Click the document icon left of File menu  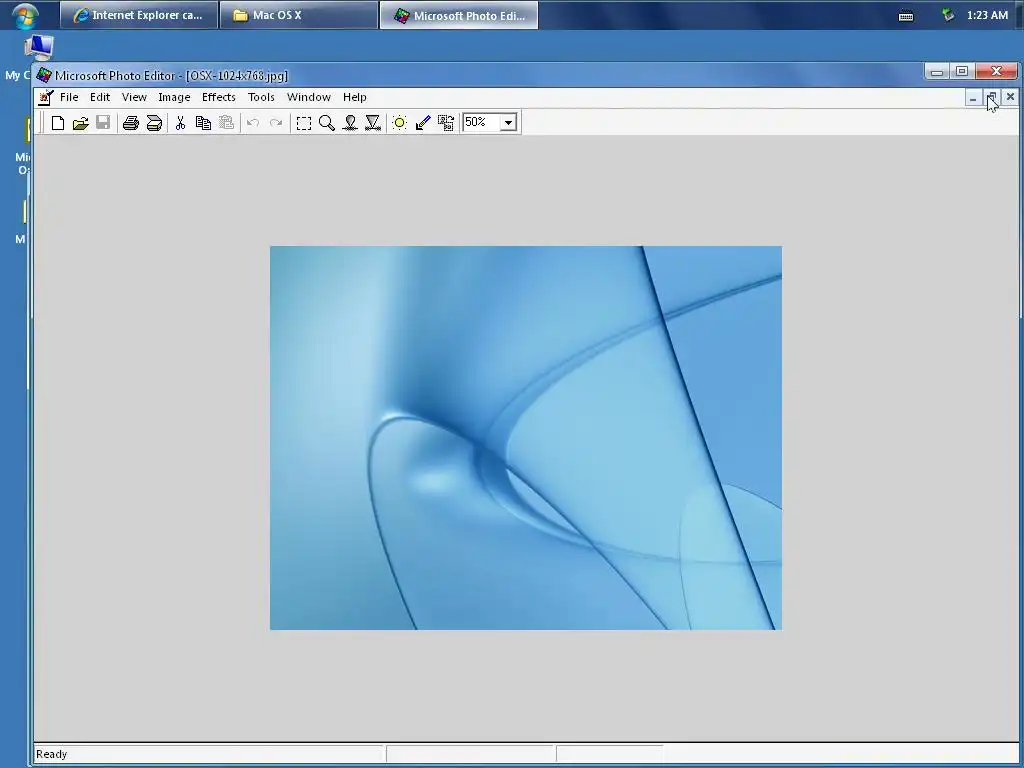46,97
